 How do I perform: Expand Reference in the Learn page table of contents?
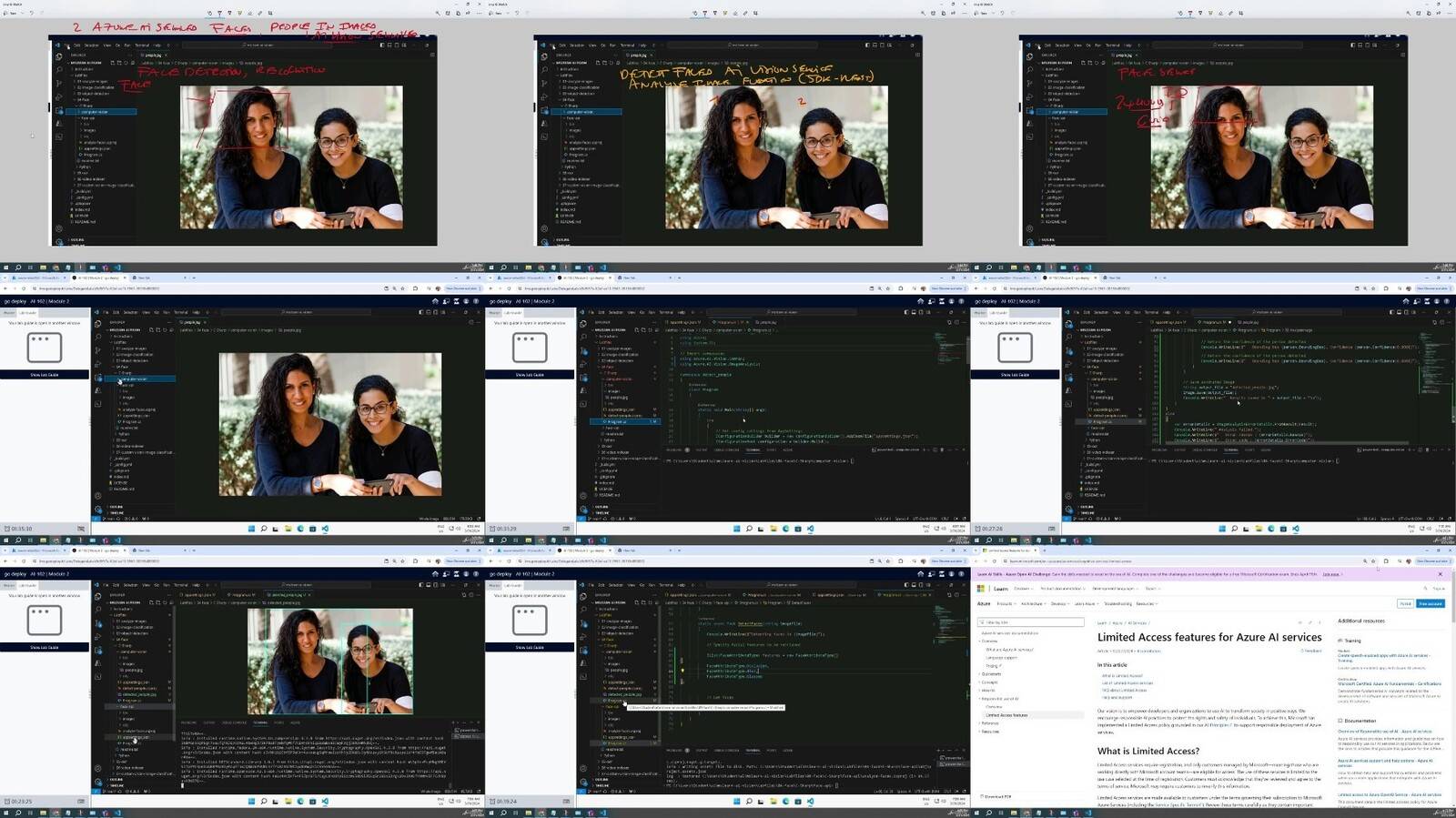(990, 723)
